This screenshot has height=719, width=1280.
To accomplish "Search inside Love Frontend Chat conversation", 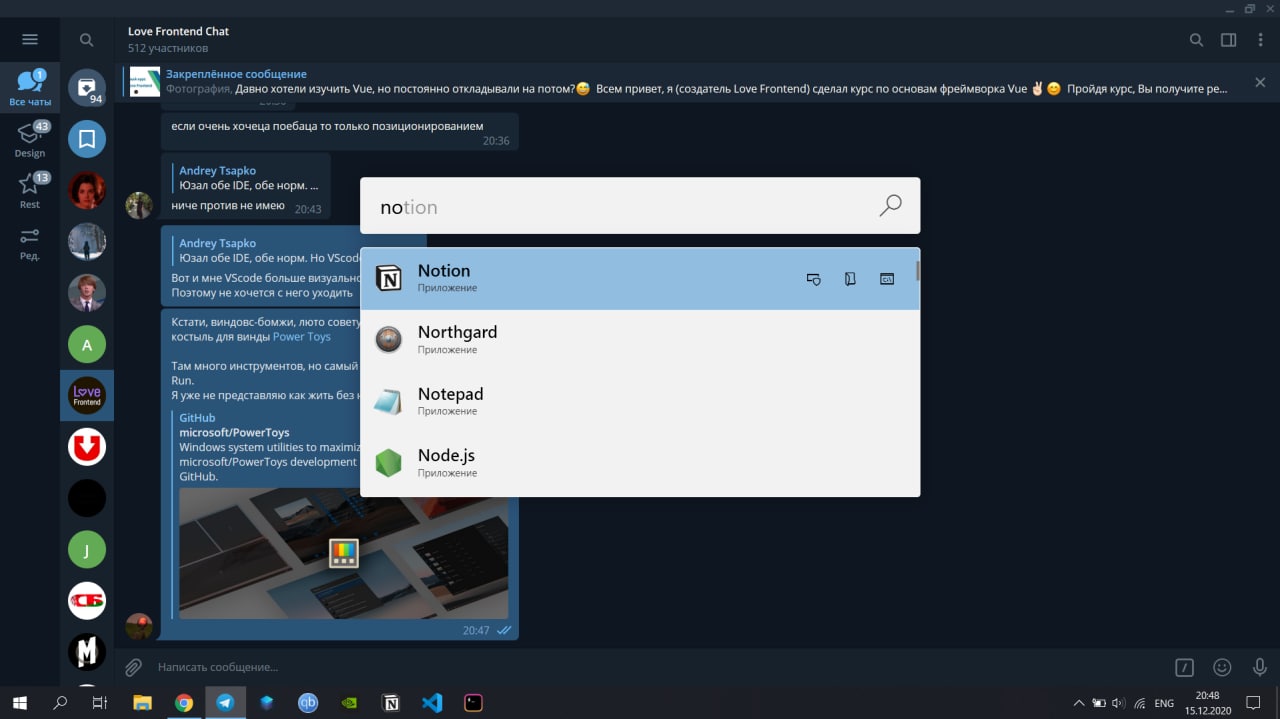I will (x=1196, y=40).
